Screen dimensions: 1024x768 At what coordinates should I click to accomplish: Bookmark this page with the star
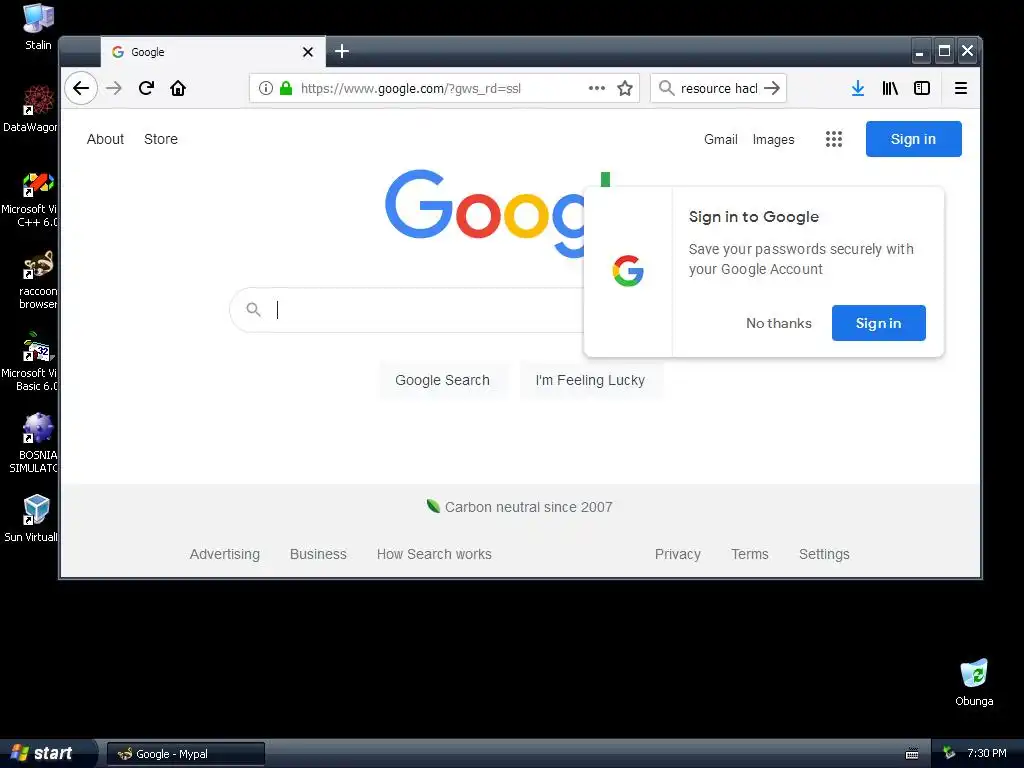click(625, 88)
